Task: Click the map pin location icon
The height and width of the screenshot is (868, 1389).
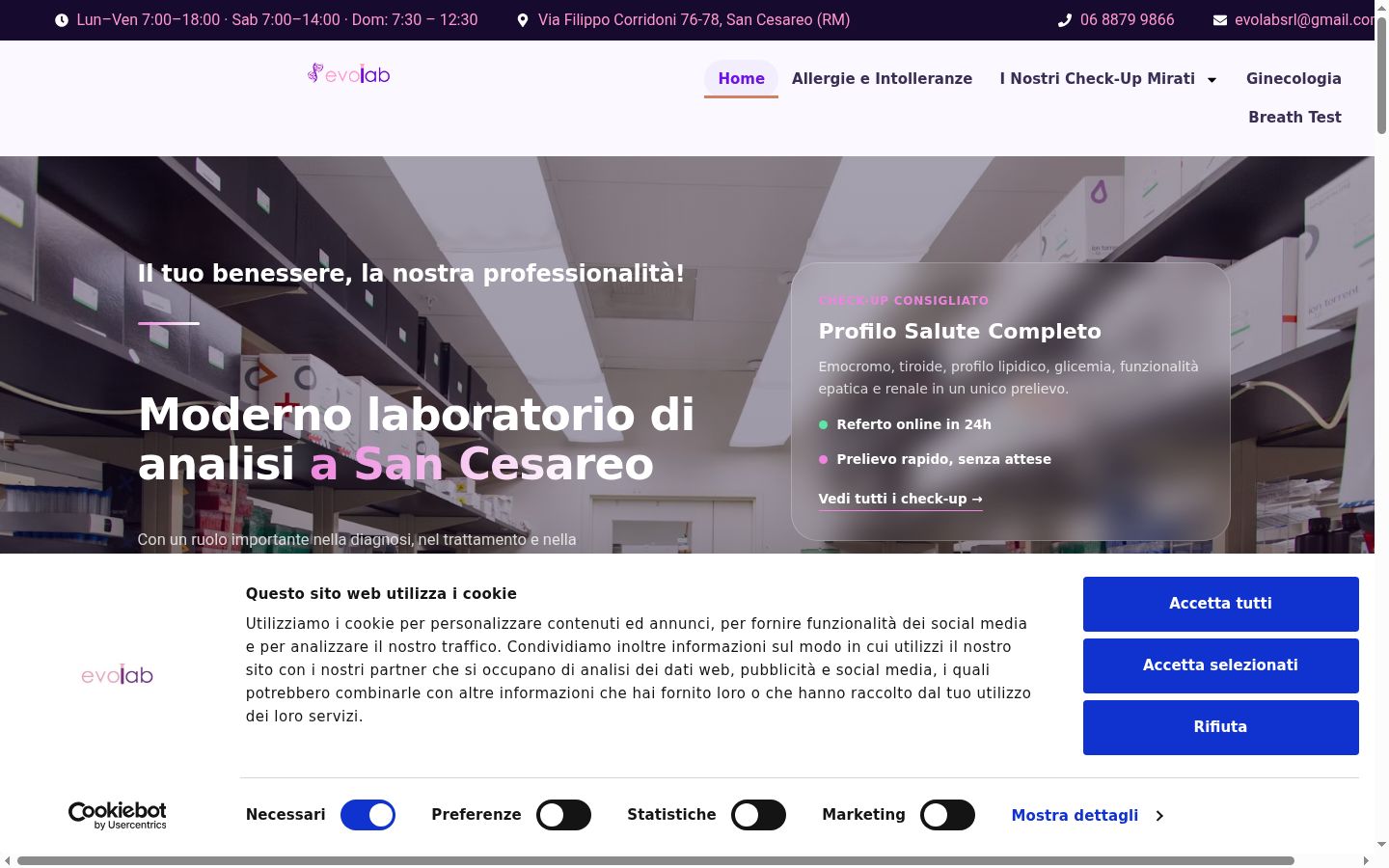Action: click(523, 20)
